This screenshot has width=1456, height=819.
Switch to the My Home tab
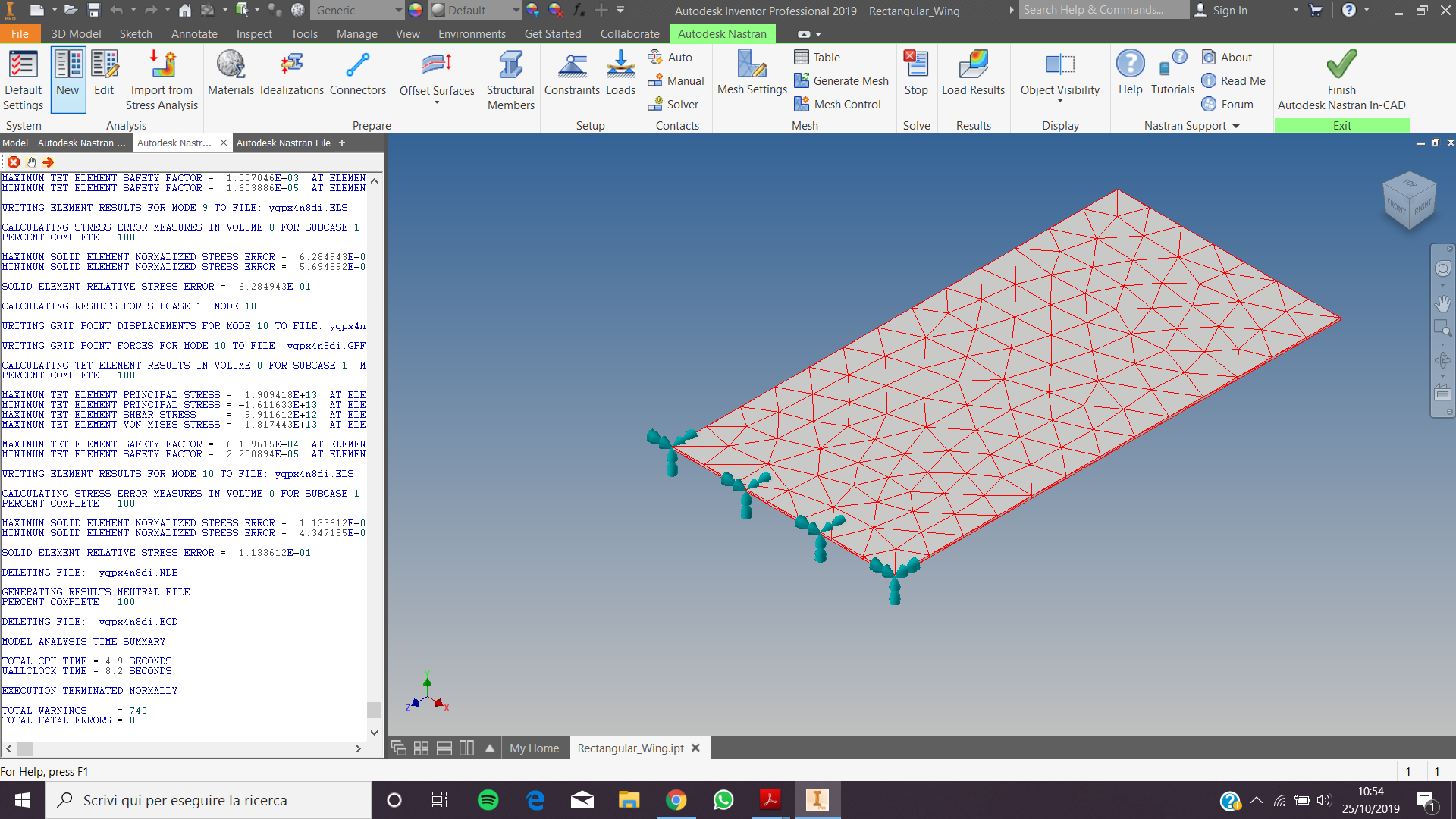(535, 748)
